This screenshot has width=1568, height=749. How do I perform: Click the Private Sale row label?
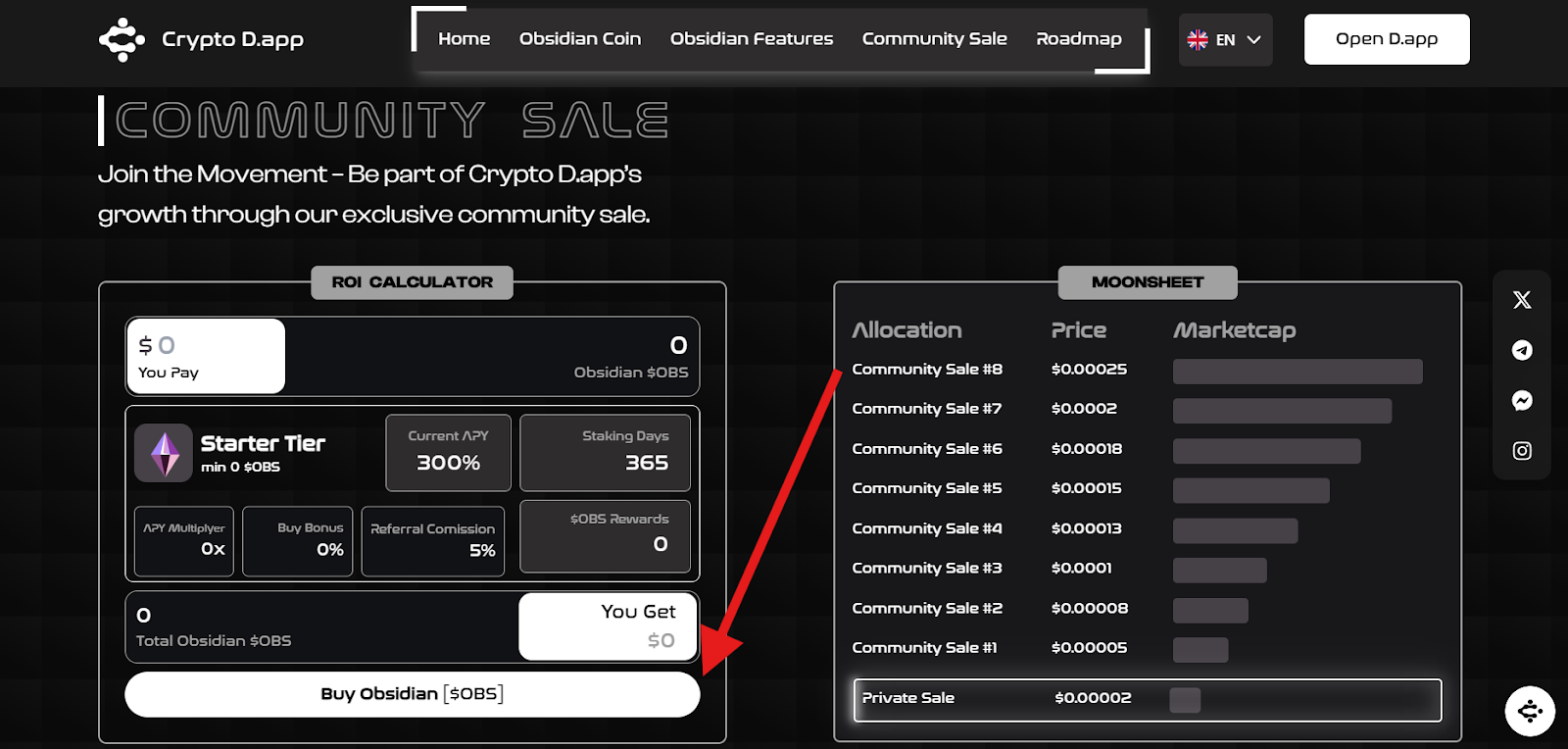pyautogui.click(x=908, y=698)
